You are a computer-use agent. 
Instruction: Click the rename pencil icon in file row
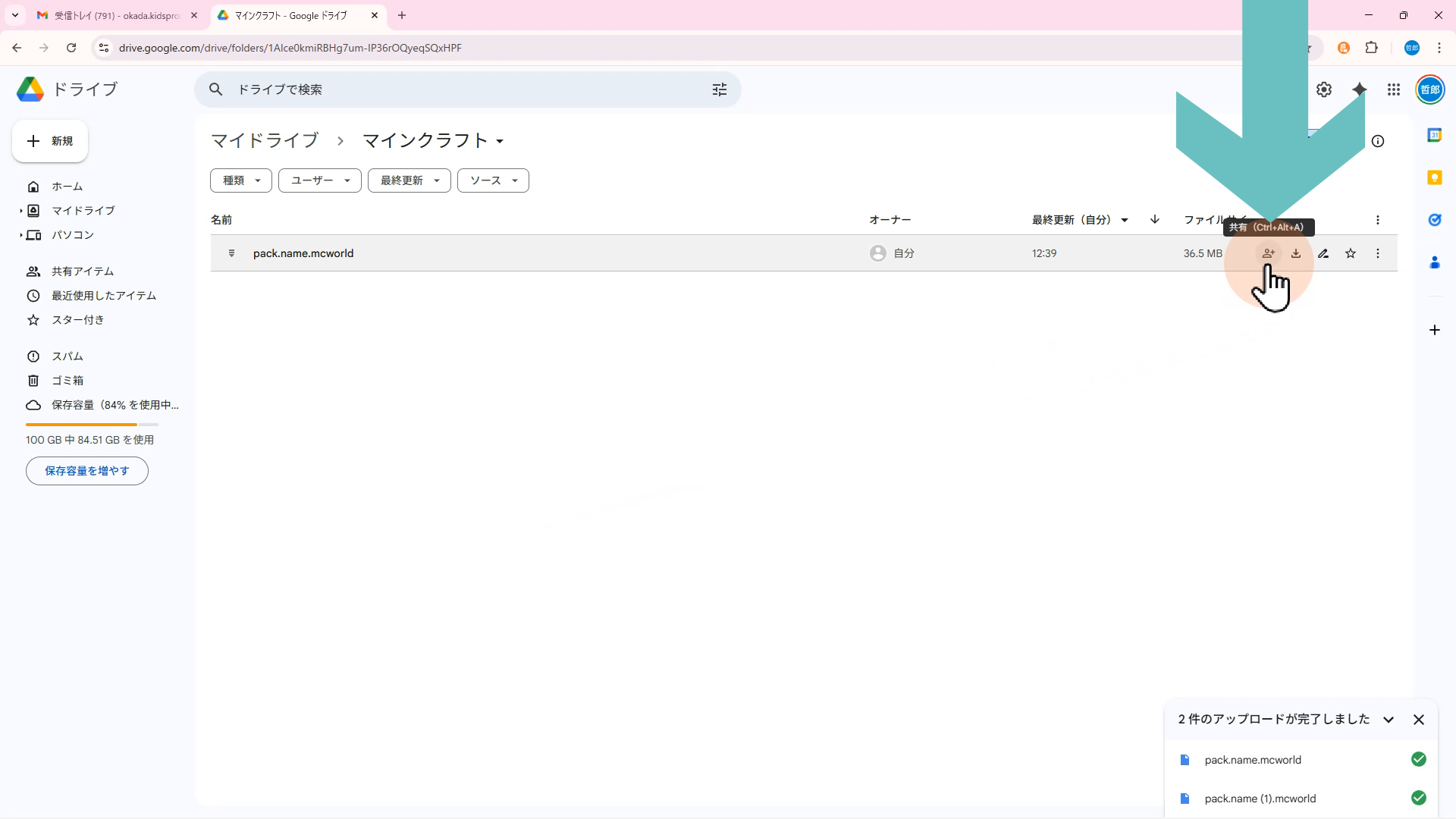click(x=1323, y=253)
